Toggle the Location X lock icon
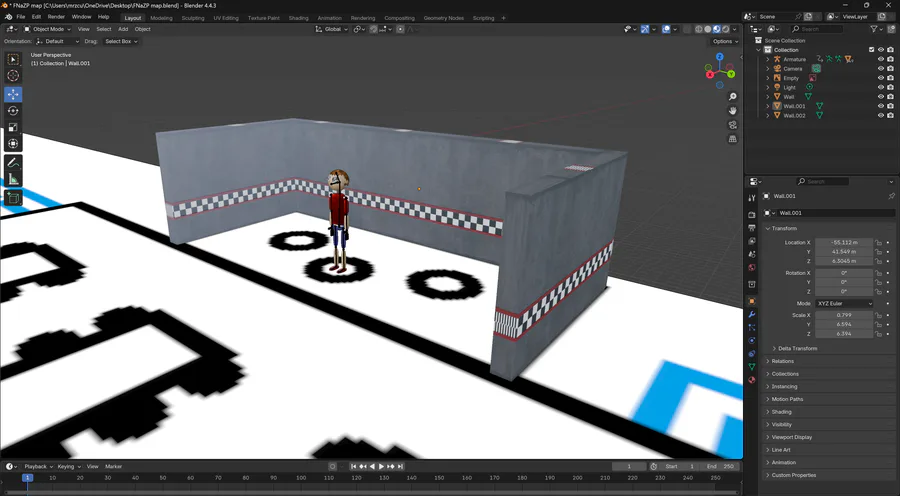Image resolution: width=900 pixels, height=496 pixels. coord(878,243)
